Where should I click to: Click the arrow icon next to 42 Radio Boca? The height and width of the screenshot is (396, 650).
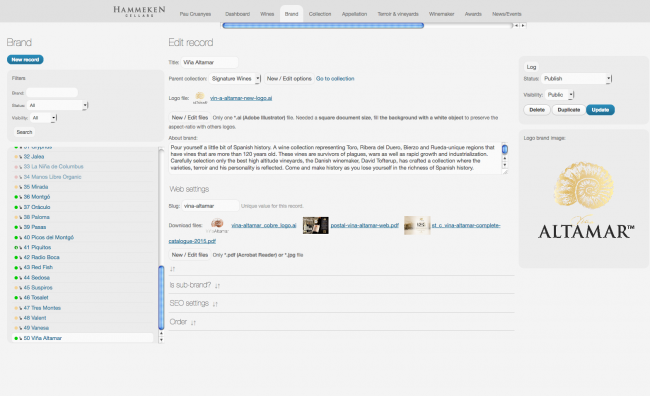[x=20, y=258]
